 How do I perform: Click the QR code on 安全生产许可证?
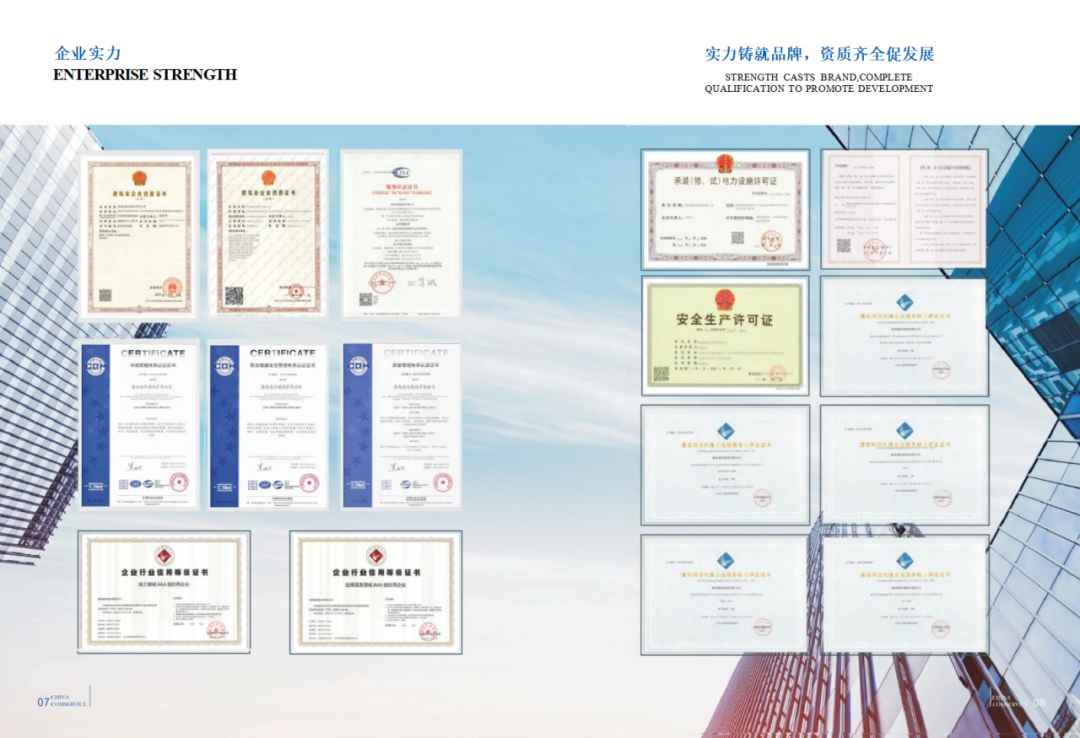coord(661,374)
